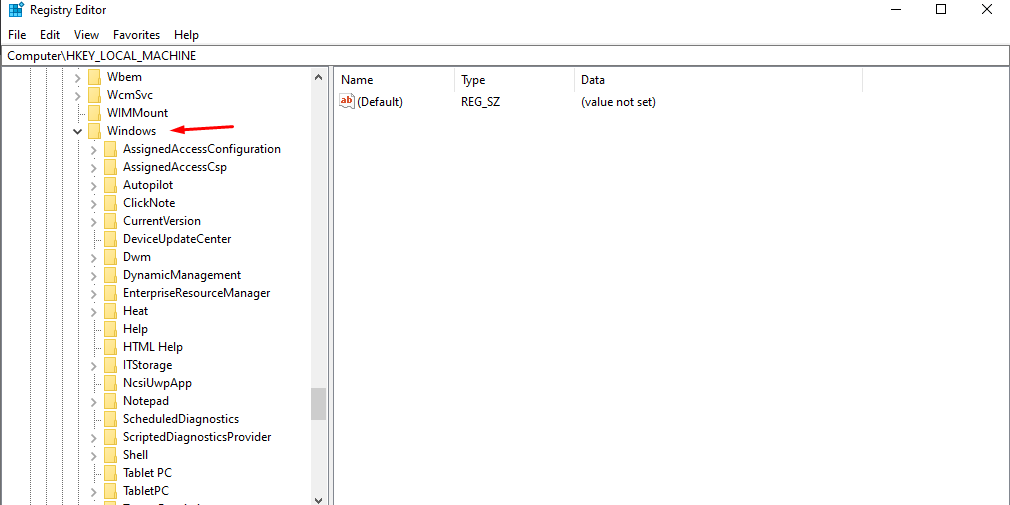Click the Wbem folder icon

(95, 77)
